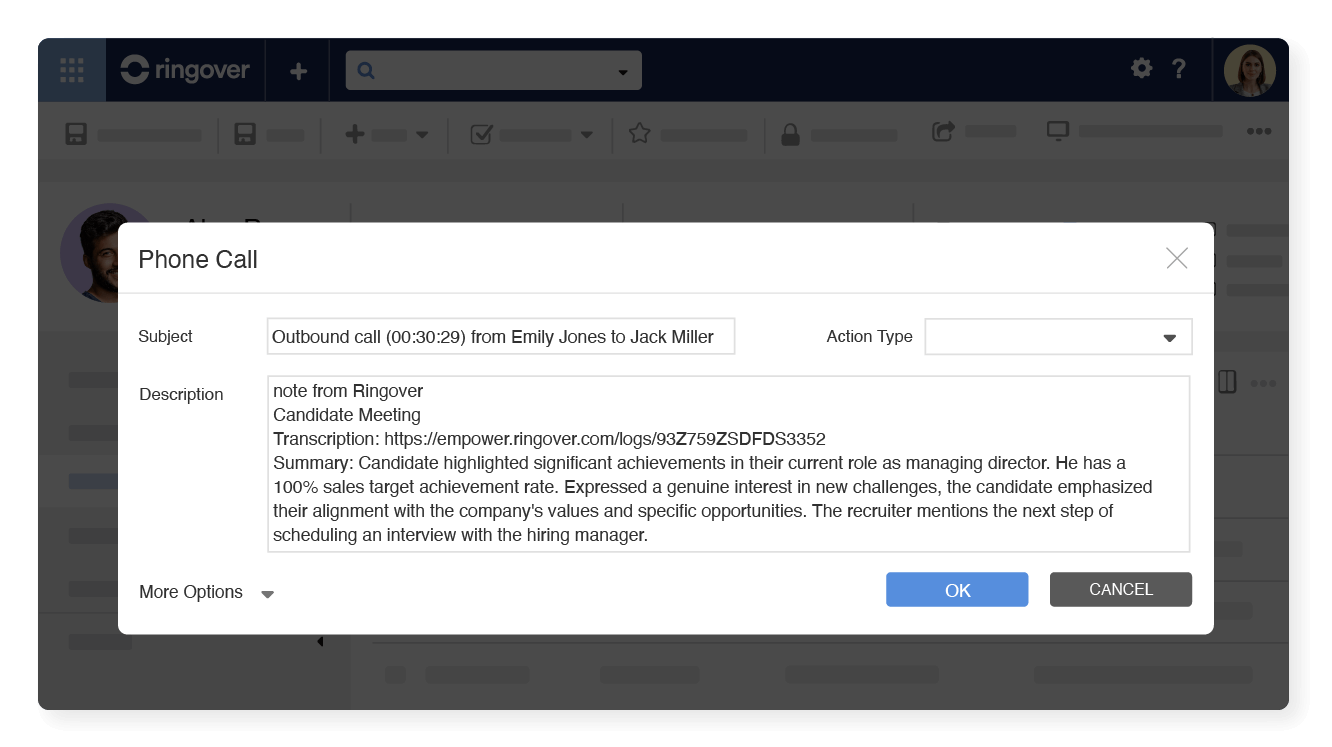Screen dimensions: 1332x747
Task: Open the apps grid icon
Action: pos(71,69)
